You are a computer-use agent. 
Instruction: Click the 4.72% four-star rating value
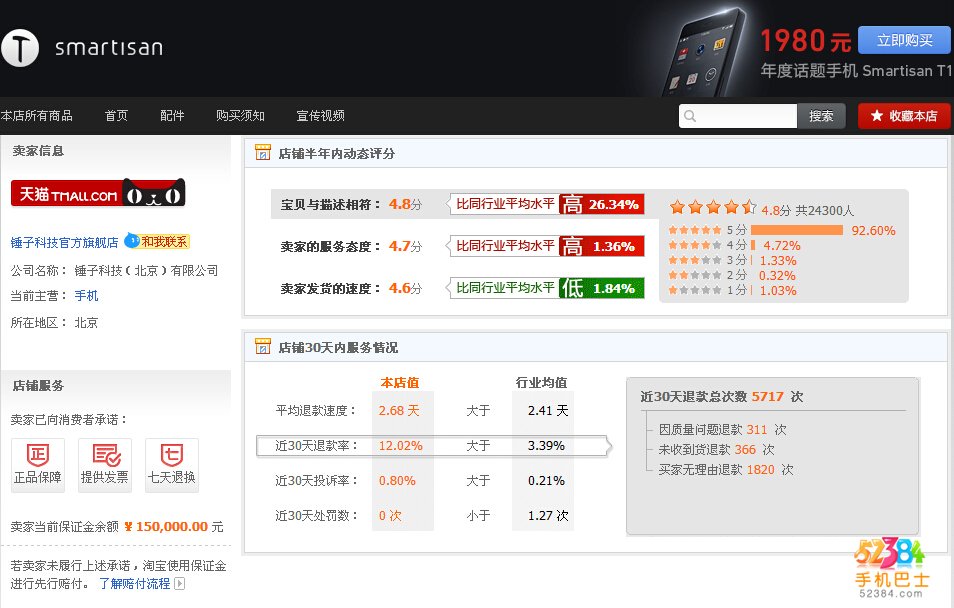[x=782, y=245]
